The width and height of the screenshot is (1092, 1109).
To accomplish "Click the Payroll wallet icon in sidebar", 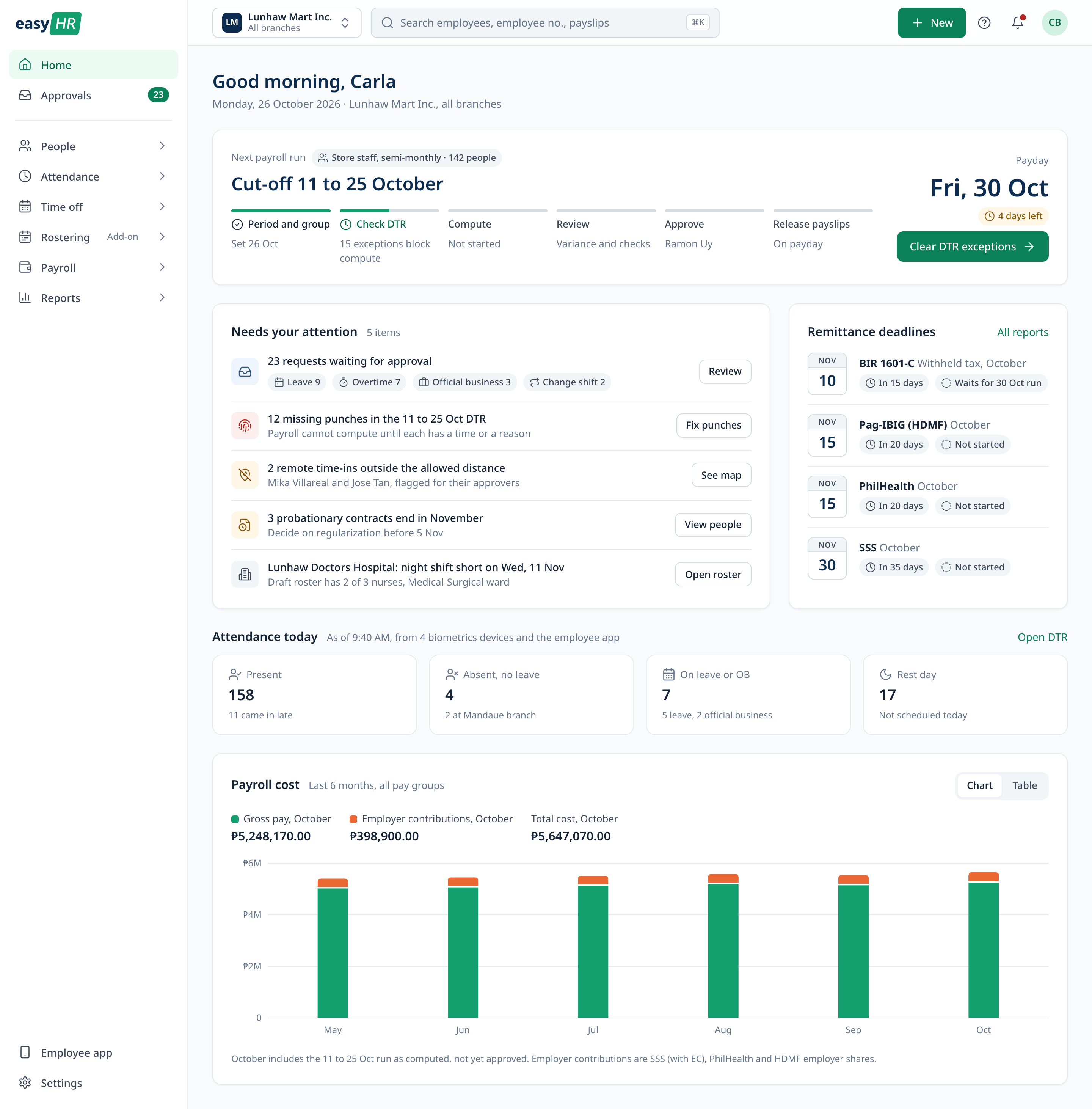I will (x=25, y=267).
